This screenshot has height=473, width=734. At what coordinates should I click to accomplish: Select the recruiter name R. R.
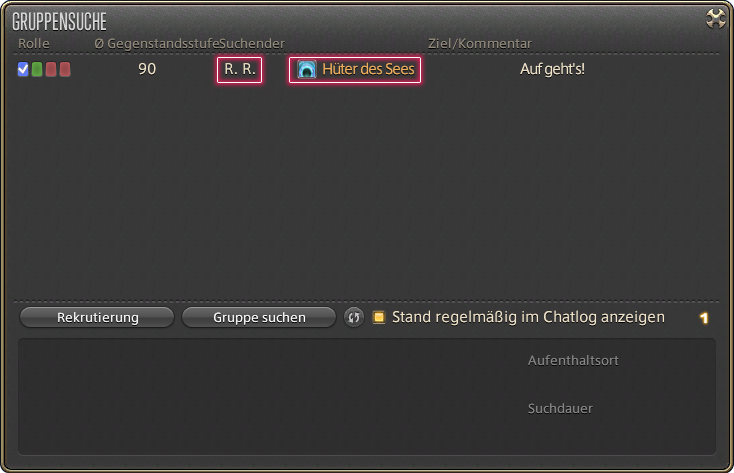click(x=240, y=69)
